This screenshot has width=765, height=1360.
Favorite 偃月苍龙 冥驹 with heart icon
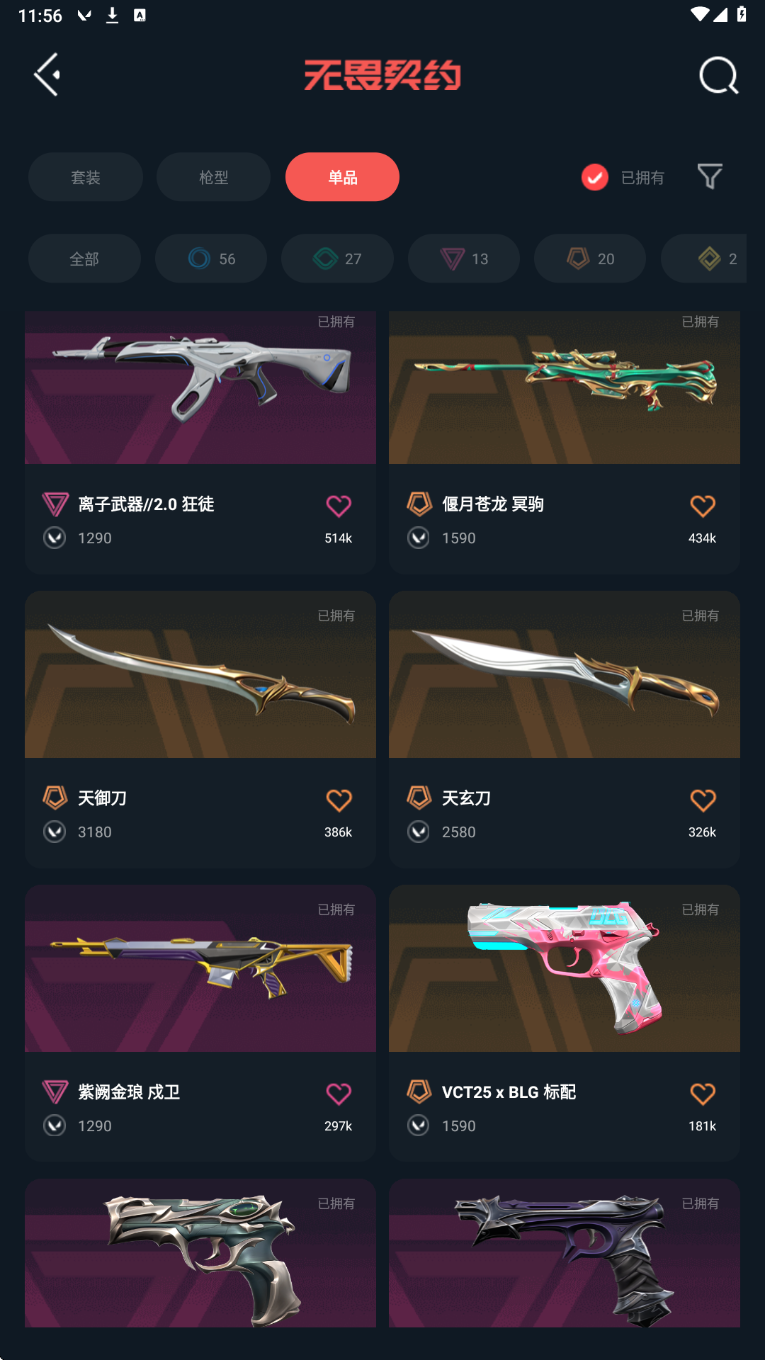point(703,506)
